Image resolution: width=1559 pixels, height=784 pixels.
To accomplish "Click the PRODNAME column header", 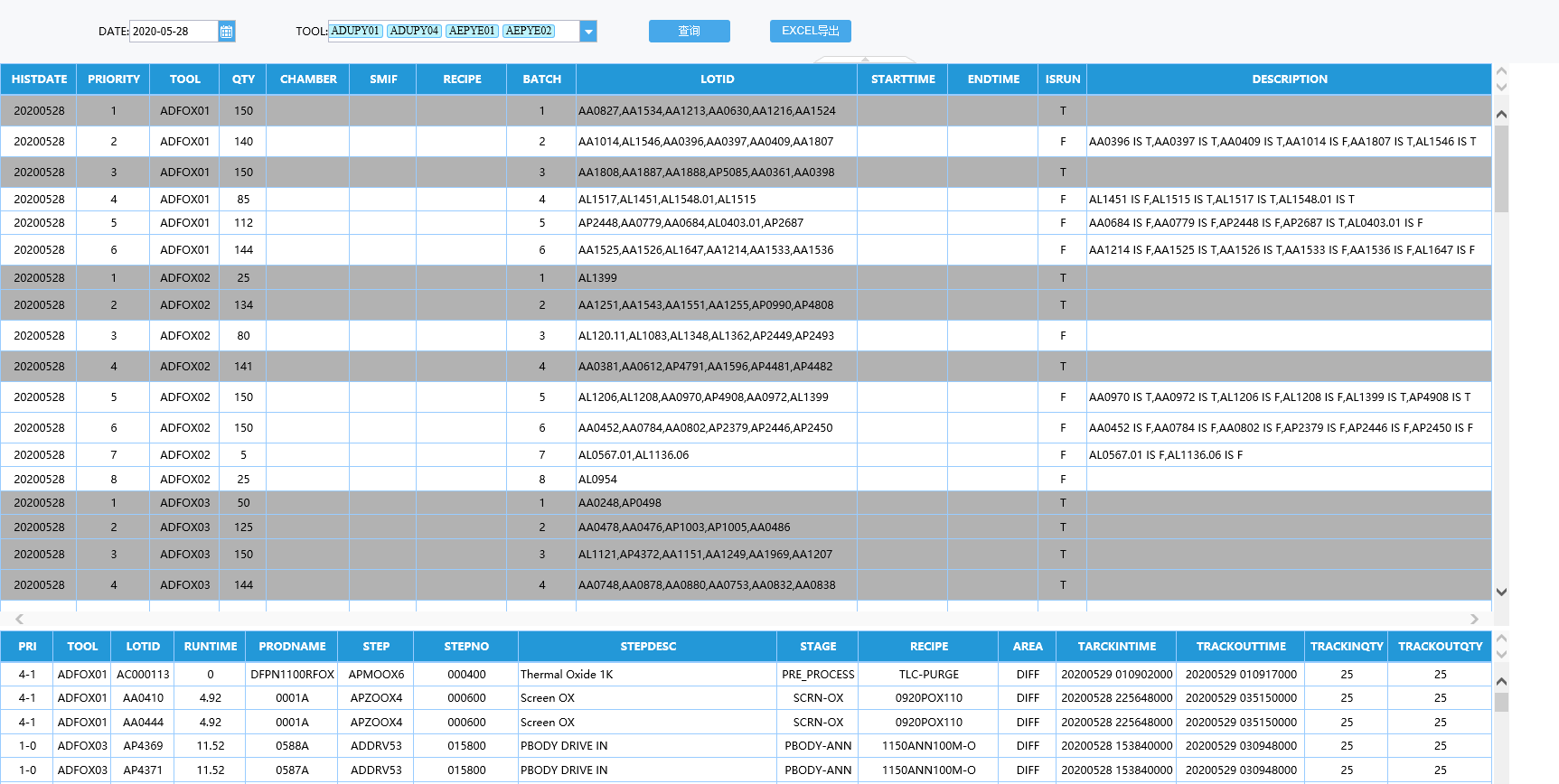I will click(x=292, y=647).
